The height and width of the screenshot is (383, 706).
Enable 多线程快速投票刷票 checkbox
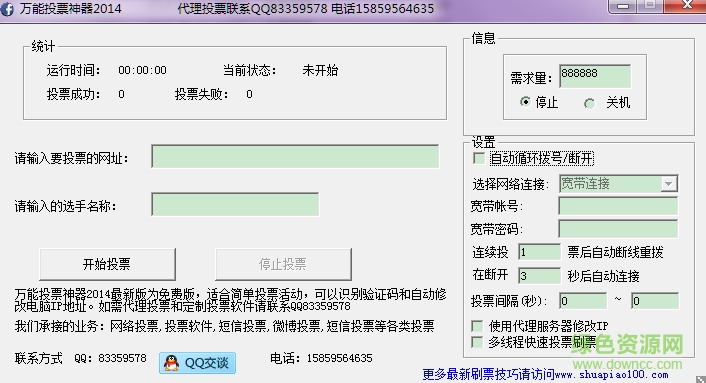477,342
